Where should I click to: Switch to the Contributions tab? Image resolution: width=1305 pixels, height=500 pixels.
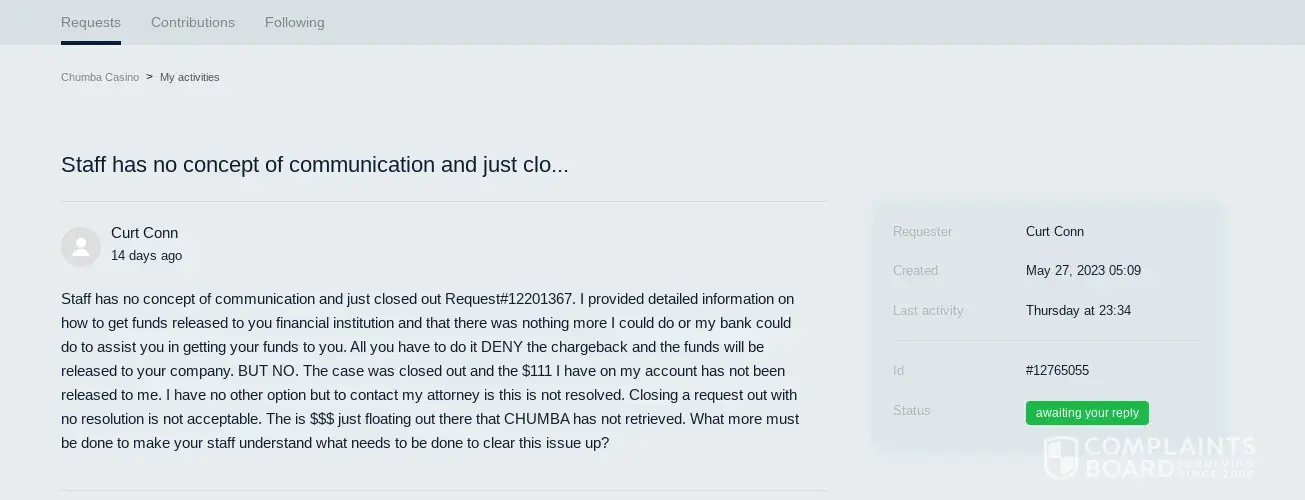coord(193,22)
